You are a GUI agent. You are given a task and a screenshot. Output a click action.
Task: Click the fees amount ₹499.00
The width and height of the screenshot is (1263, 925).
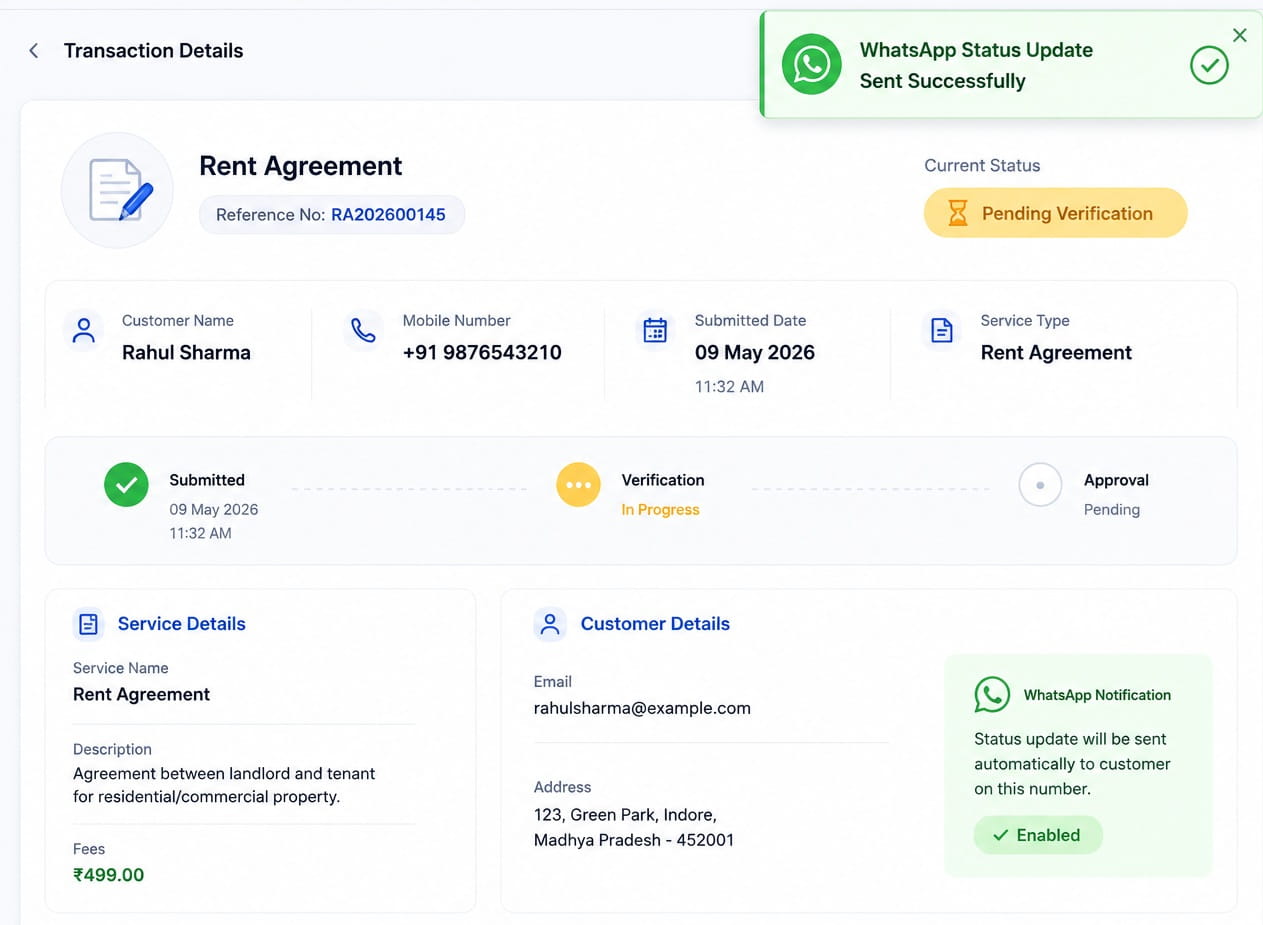pos(109,875)
